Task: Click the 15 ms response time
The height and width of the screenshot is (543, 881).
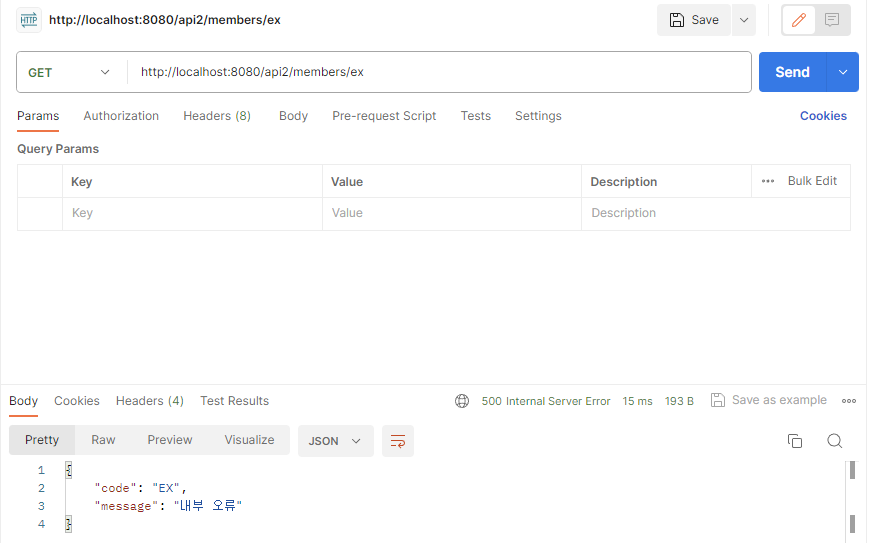Action: point(637,401)
